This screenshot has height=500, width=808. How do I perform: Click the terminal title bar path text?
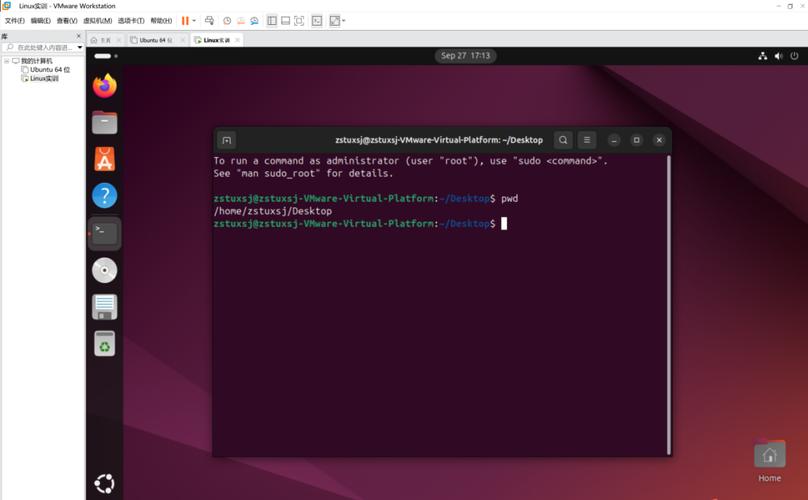[439, 140]
